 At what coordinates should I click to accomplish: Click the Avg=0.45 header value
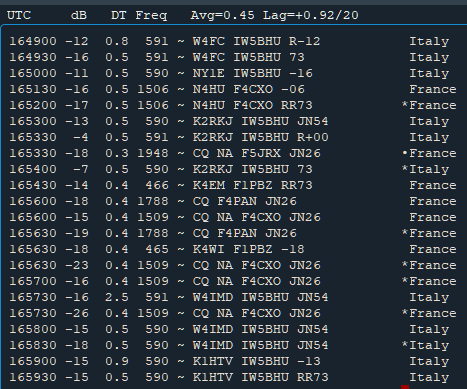223,15
